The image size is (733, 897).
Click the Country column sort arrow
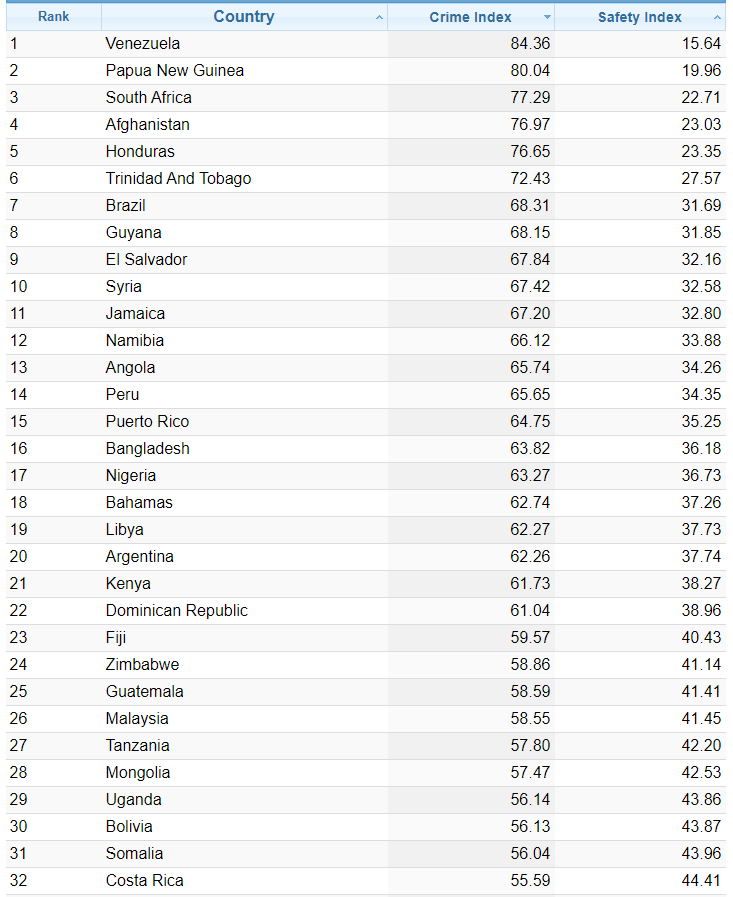point(379,18)
